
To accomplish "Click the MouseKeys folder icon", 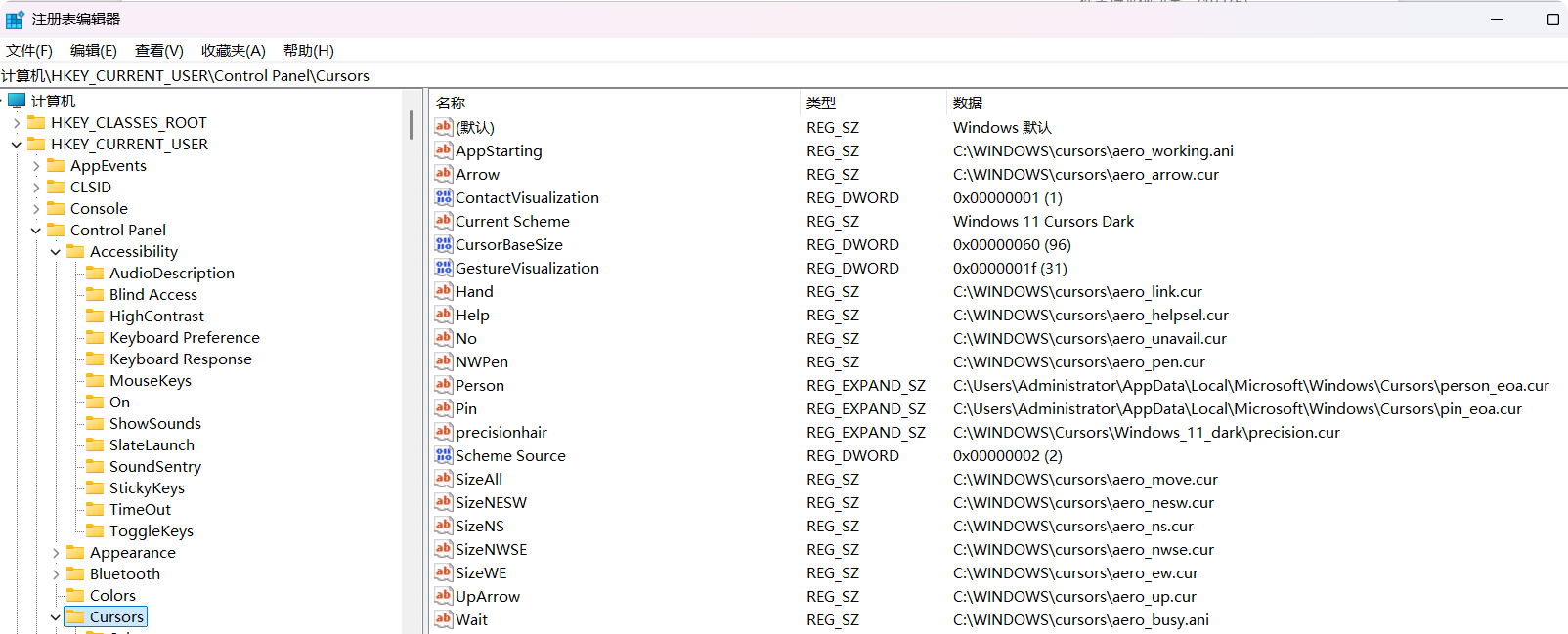I will 95,380.
